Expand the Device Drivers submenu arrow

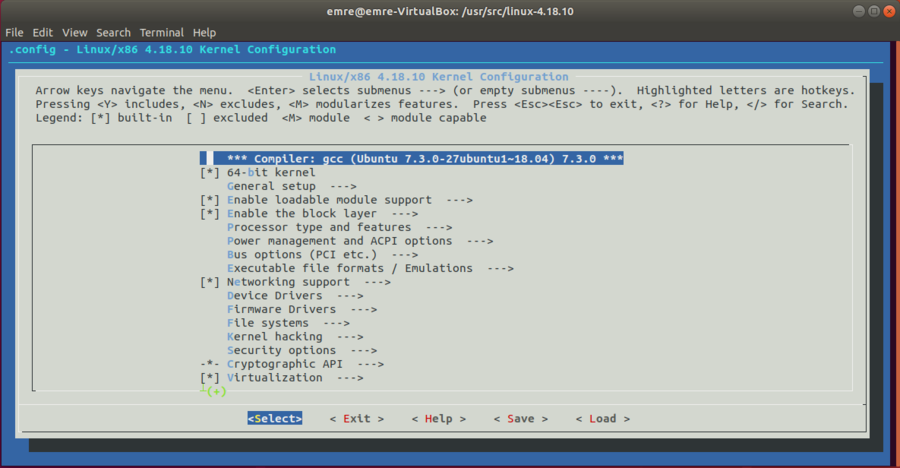point(350,296)
